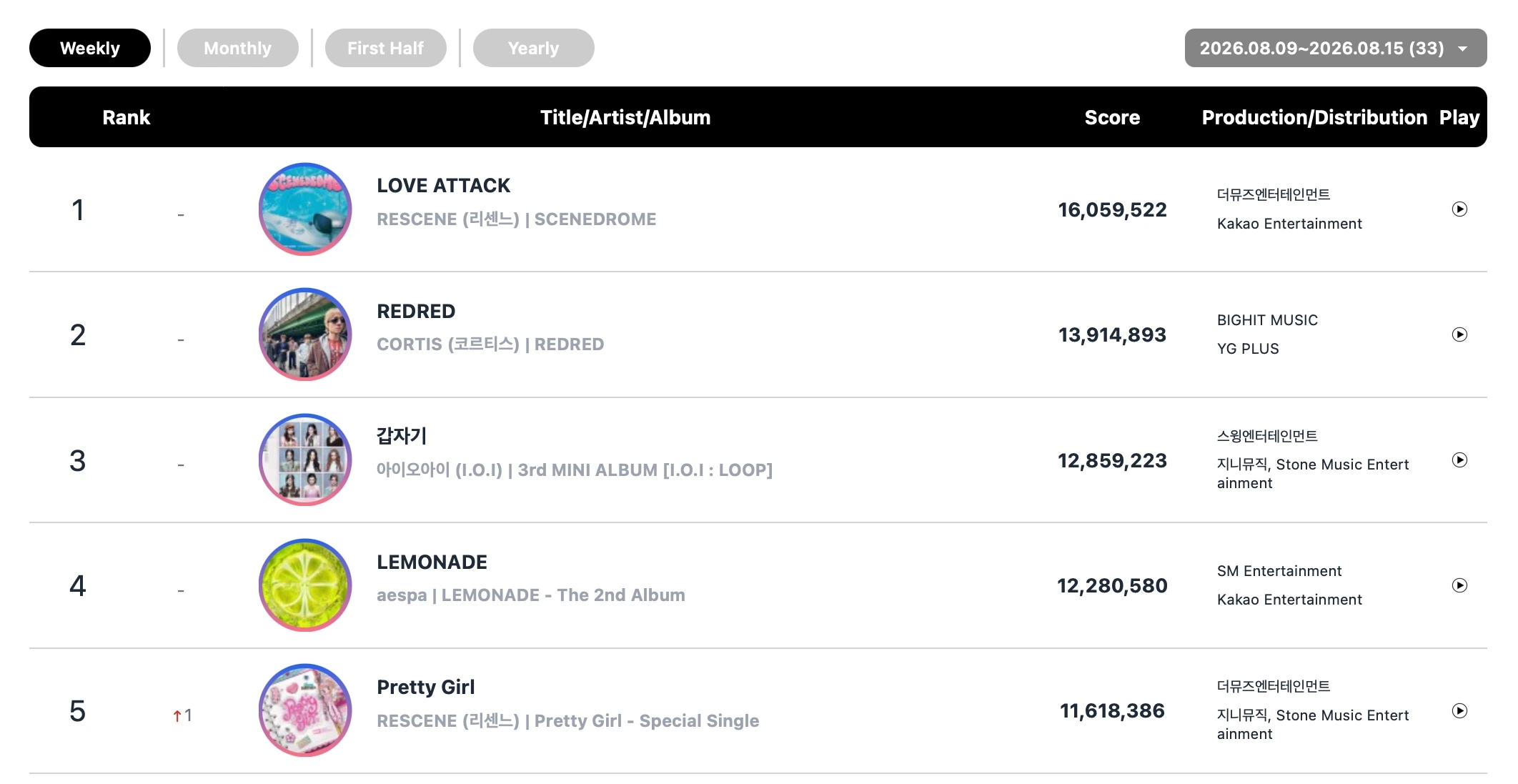
Task: Switch to the Monthly chart tab
Action: point(238,48)
